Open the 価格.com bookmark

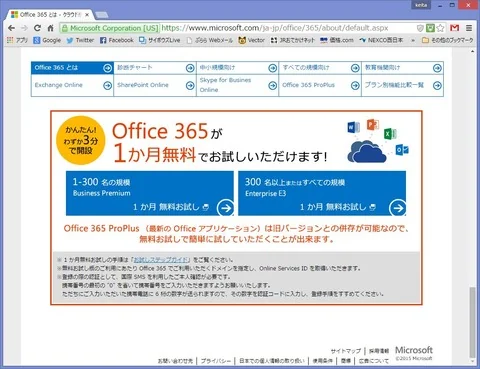(337, 40)
